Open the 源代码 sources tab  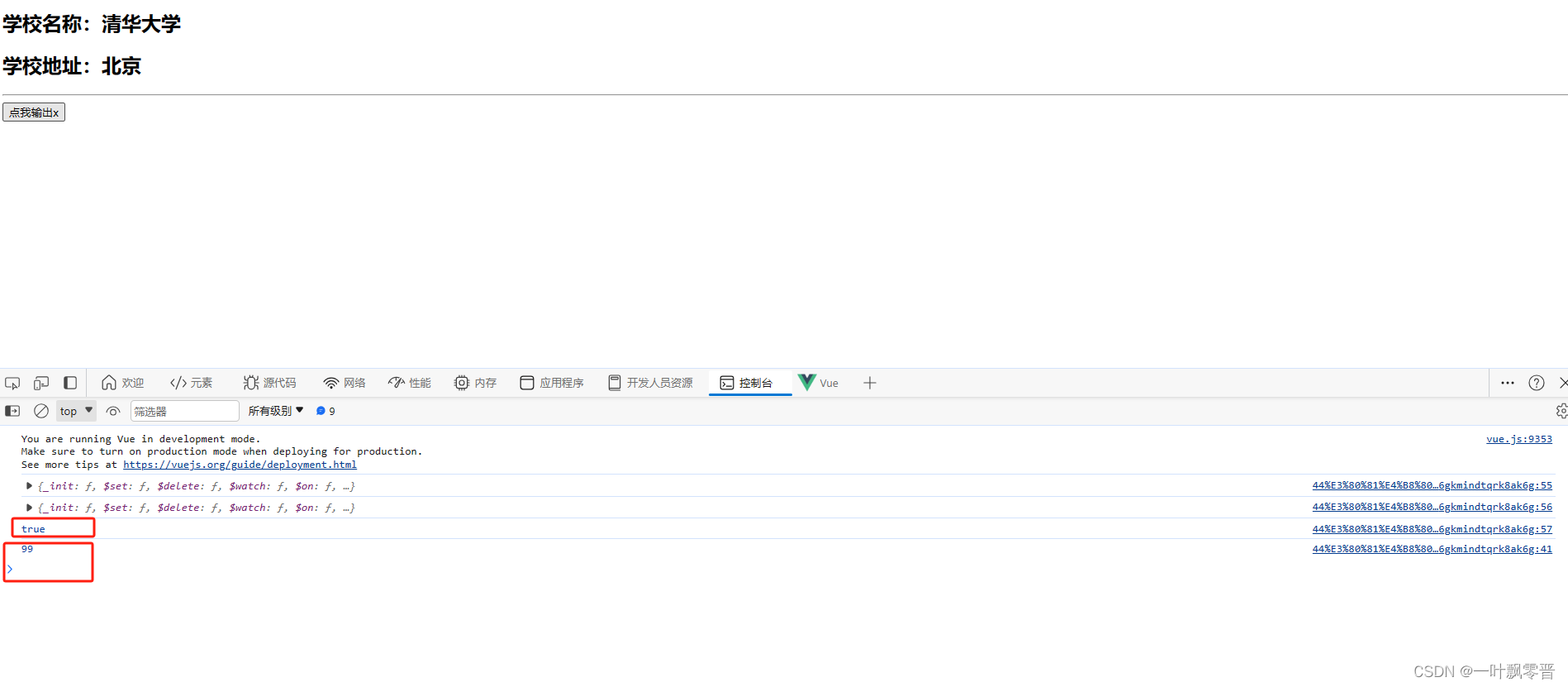point(269,383)
